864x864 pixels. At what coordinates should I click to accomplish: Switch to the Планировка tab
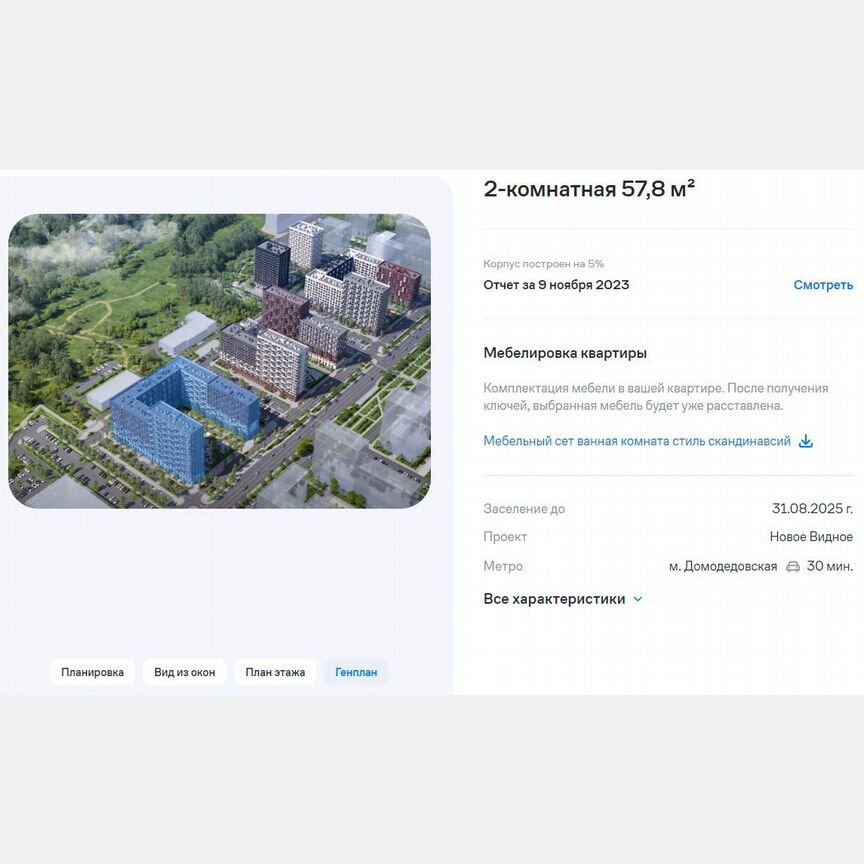click(x=92, y=672)
